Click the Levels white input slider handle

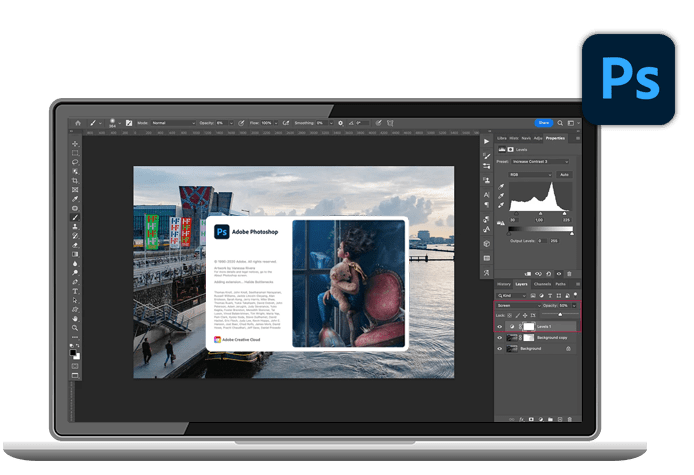pyautogui.click(x=564, y=213)
